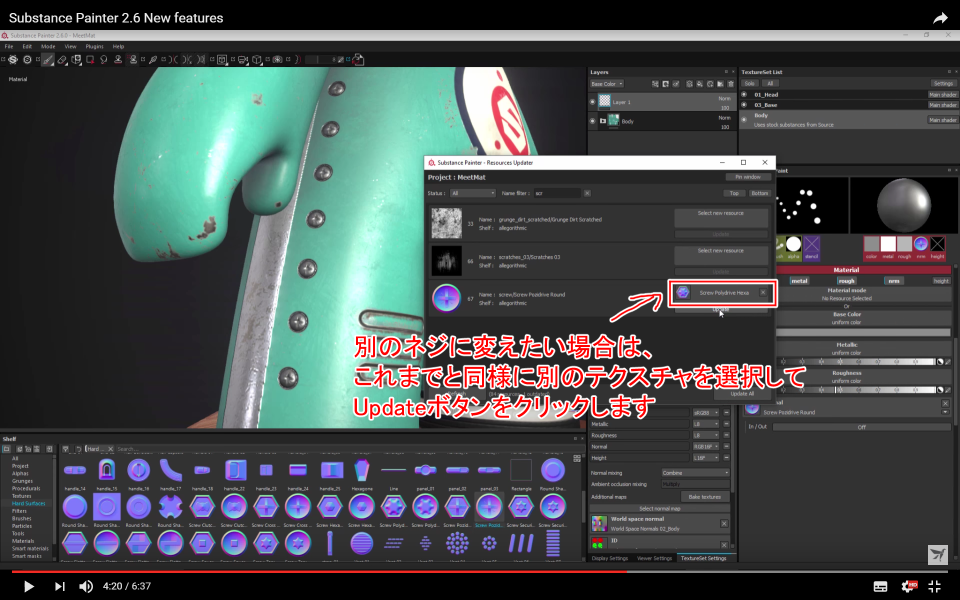The height and width of the screenshot is (600, 960).
Task: Click the delete layer trash icon
Action: pos(730,84)
